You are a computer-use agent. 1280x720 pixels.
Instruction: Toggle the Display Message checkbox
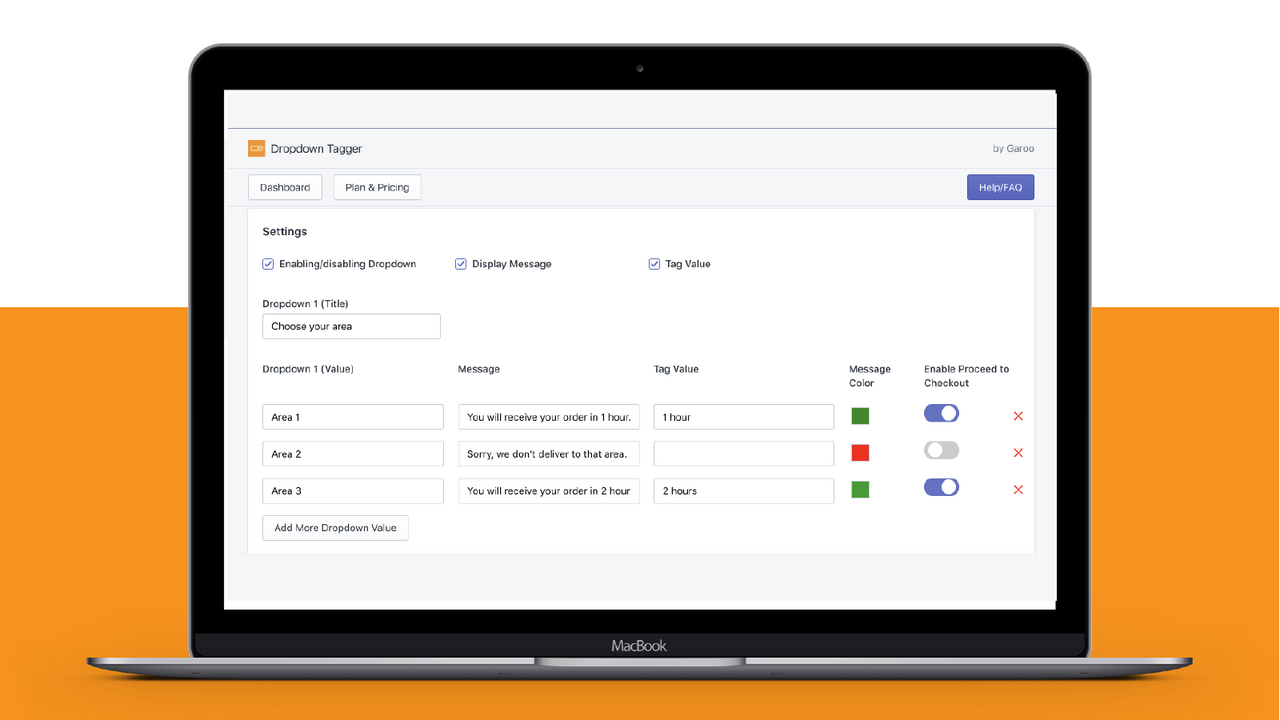[x=460, y=263]
